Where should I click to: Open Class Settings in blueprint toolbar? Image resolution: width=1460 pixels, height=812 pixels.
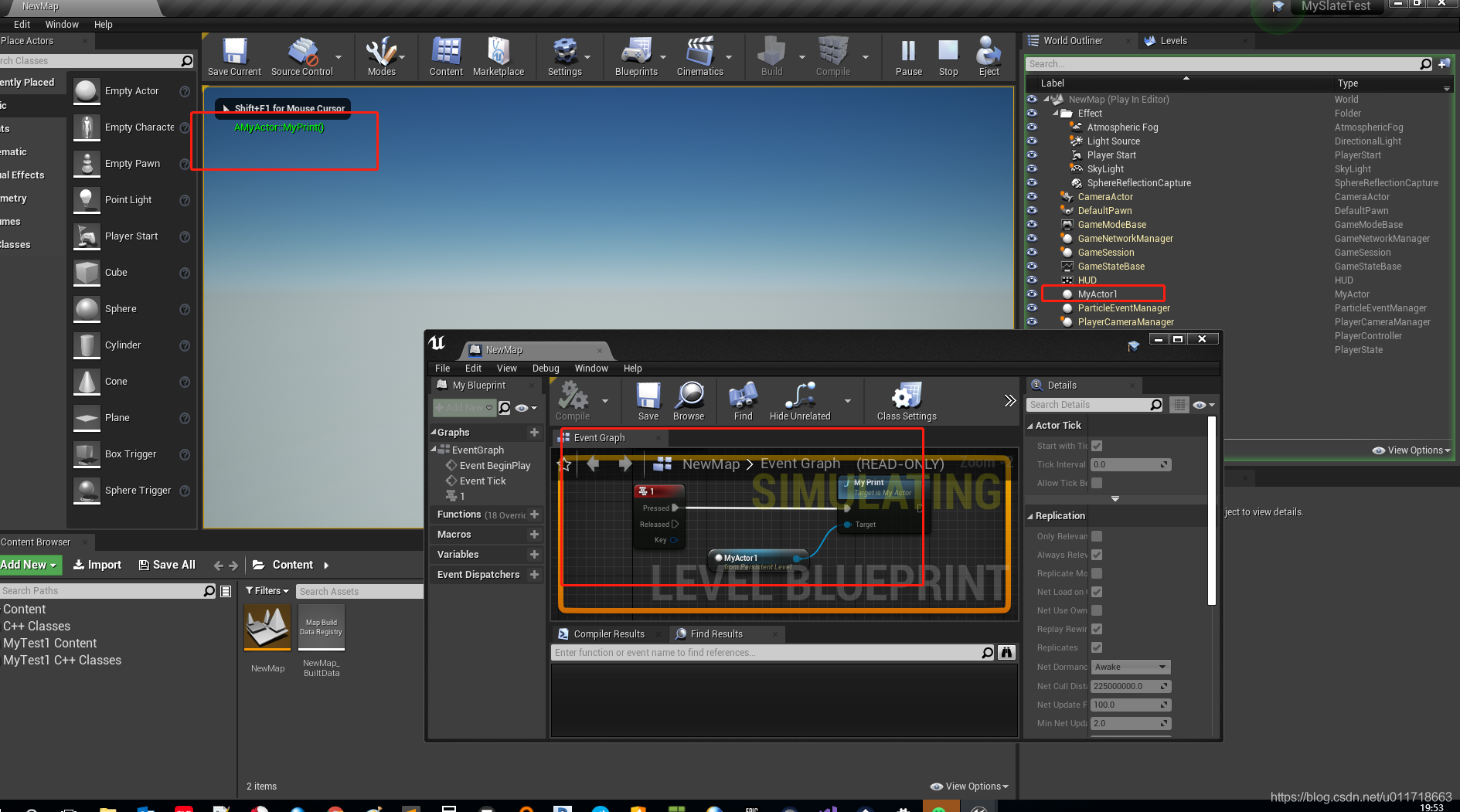click(x=907, y=401)
